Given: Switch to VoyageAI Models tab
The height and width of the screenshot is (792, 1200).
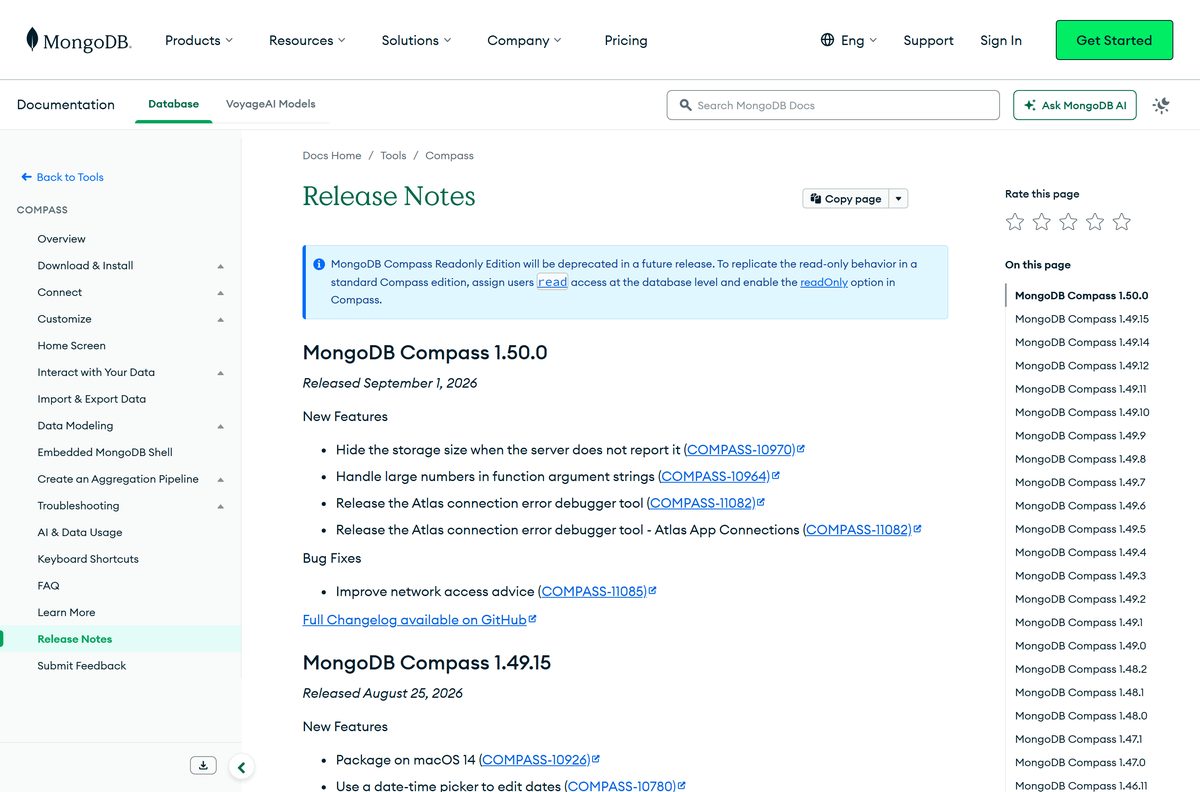Looking at the screenshot, I should [270, 104].
